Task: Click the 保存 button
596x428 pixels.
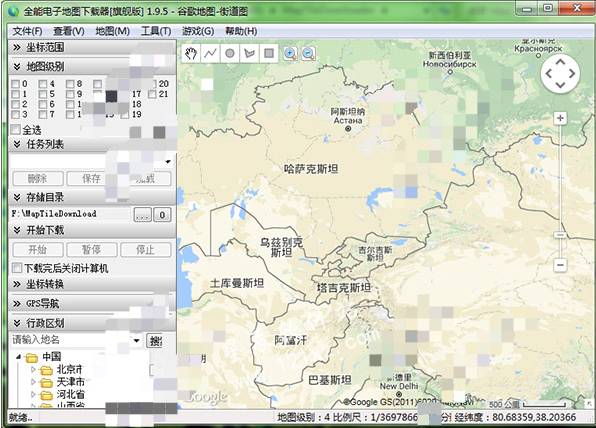Action: coord(92,178)
